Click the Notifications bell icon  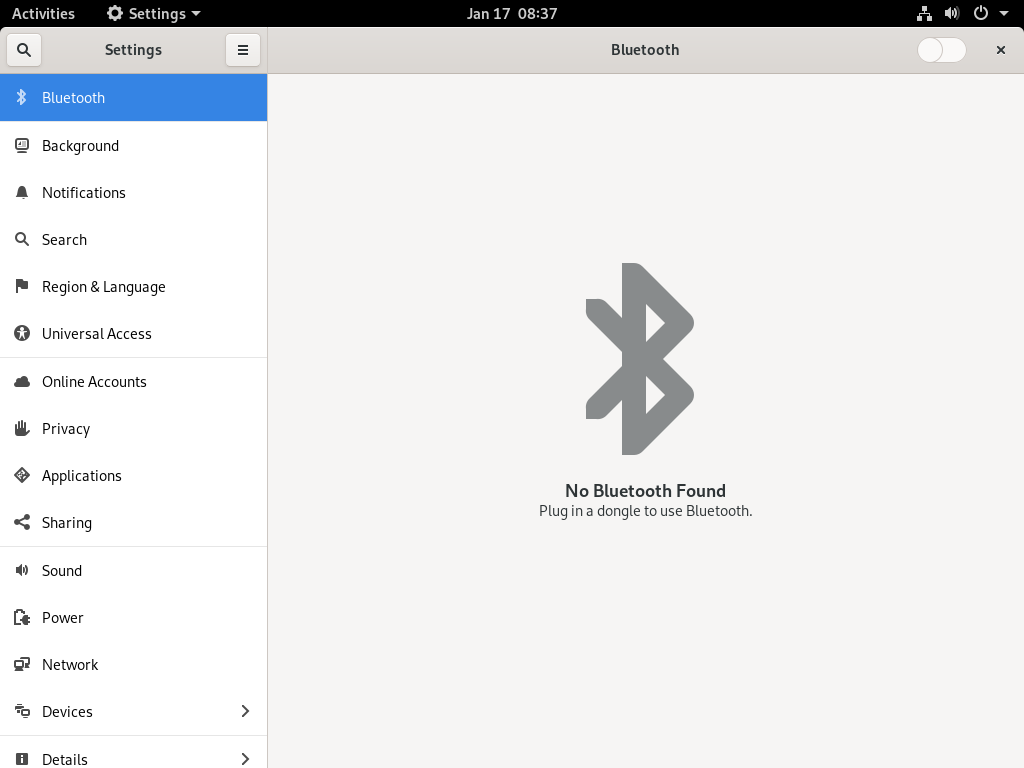pos(22,193)
